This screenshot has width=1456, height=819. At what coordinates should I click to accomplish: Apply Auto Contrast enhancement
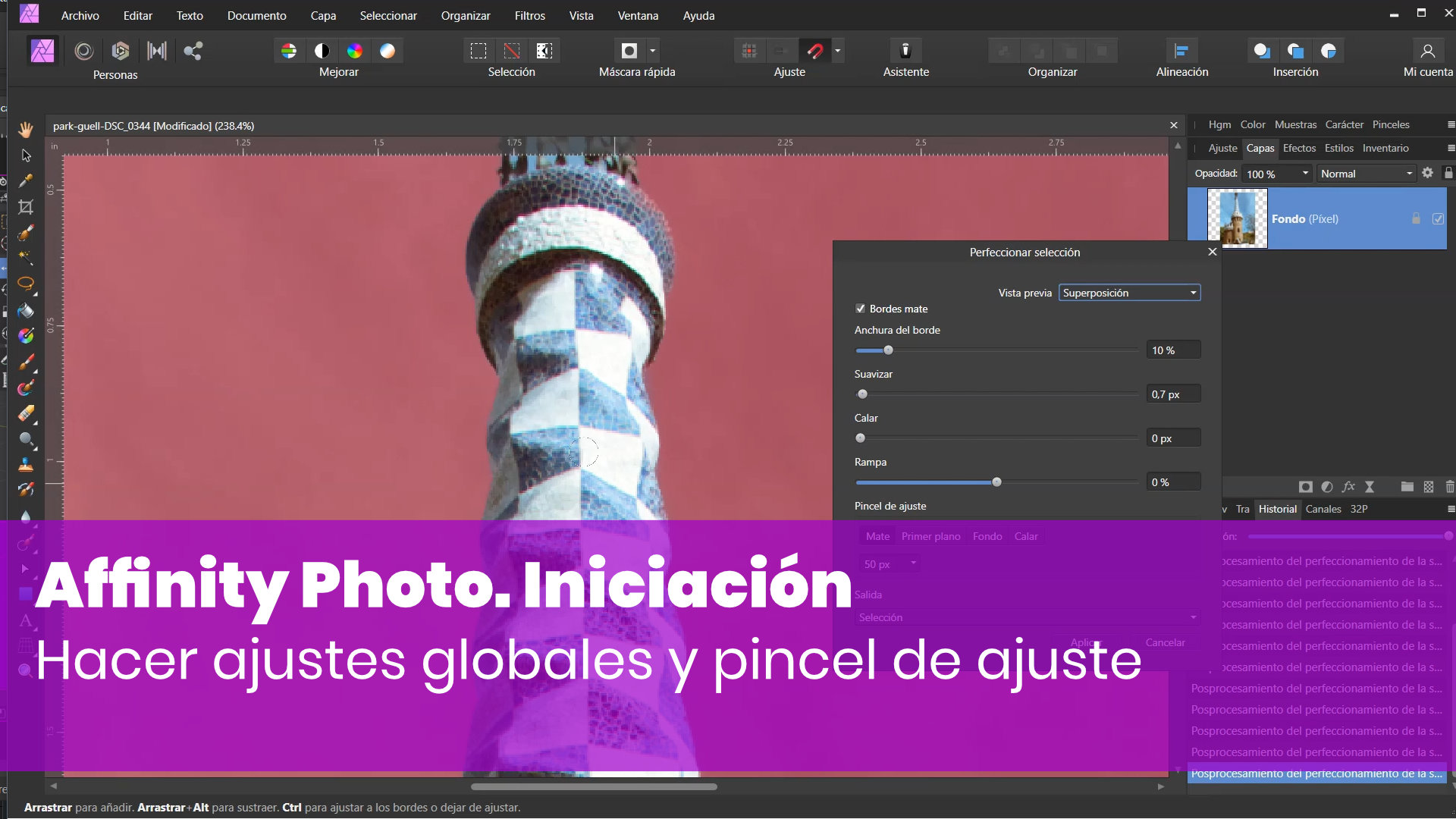pyautogui.click(x=322, y=51)
